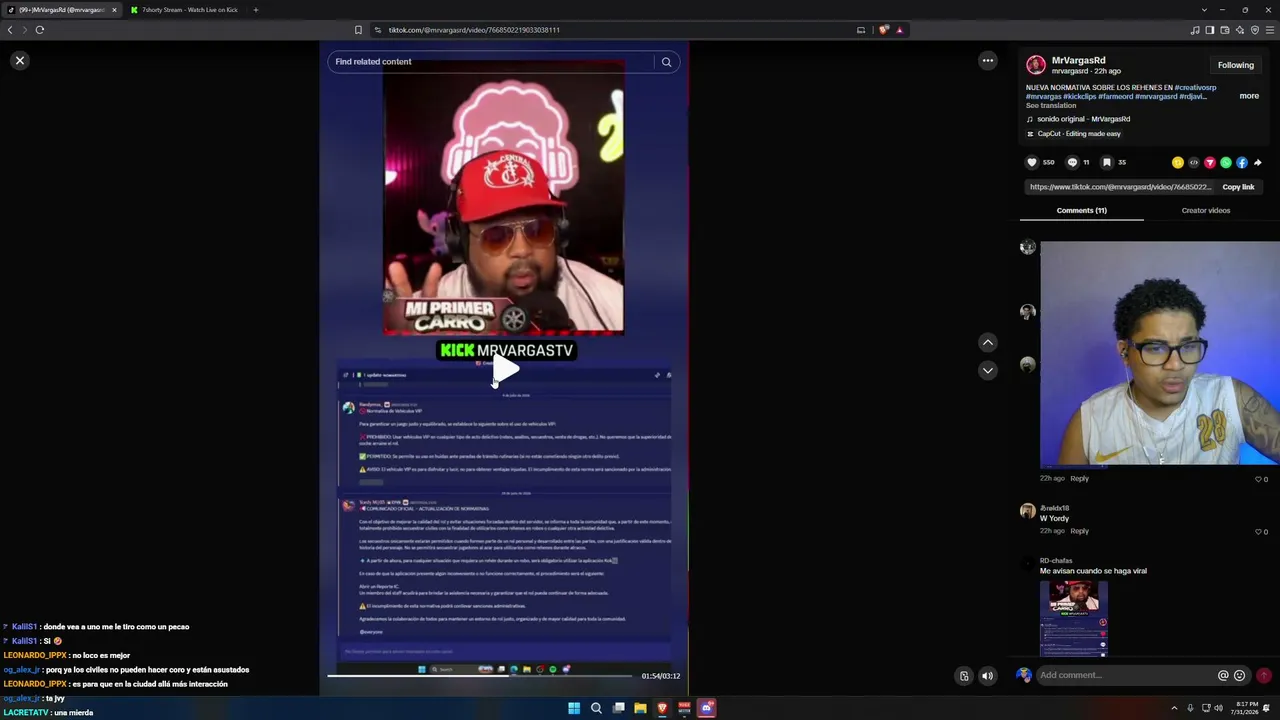Click the browser address bar URL

pos(474,30)
